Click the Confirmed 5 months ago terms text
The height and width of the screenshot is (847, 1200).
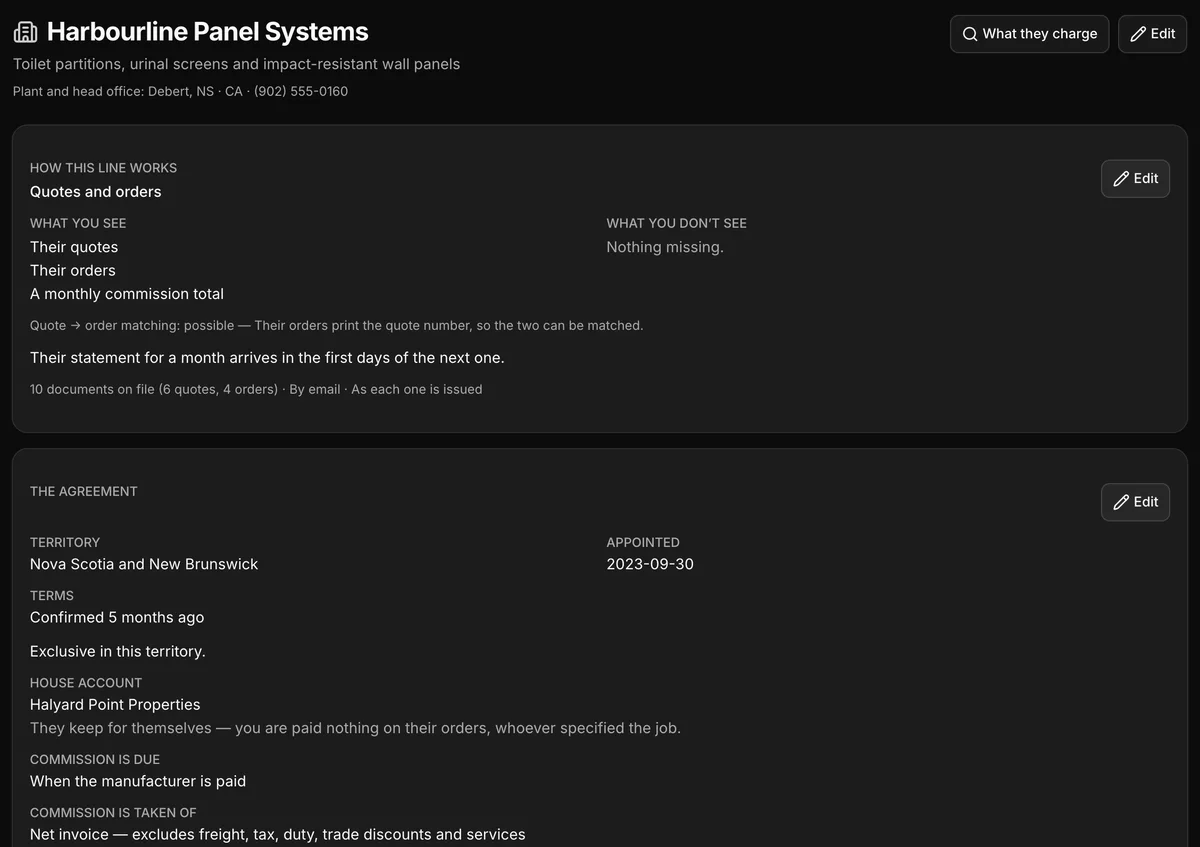tap(117, 618)
